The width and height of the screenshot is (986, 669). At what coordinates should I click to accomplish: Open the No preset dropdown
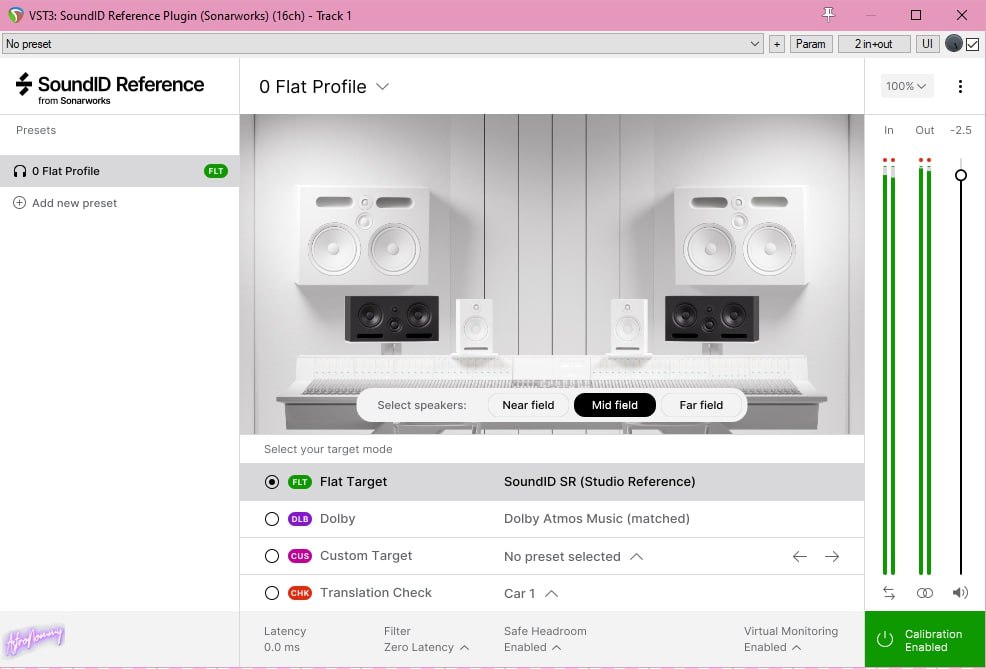(x=382, y=44)
